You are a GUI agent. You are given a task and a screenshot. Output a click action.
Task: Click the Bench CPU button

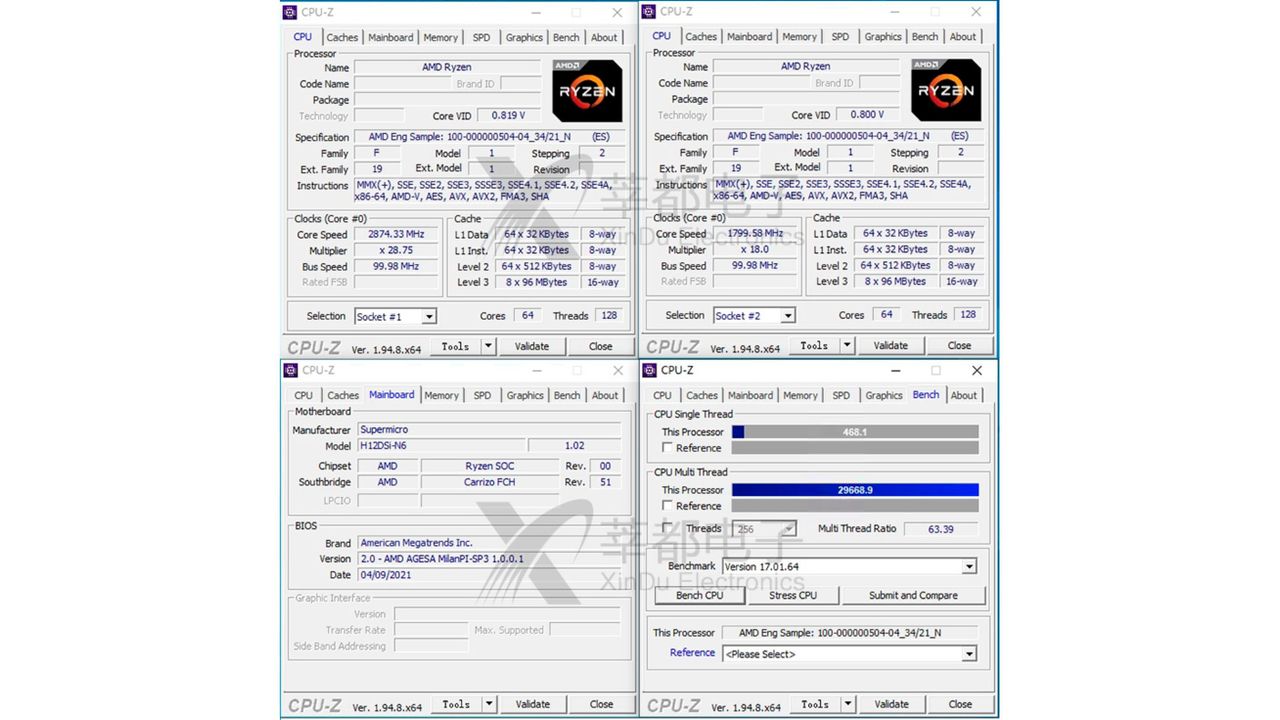(x=700, y=595)
